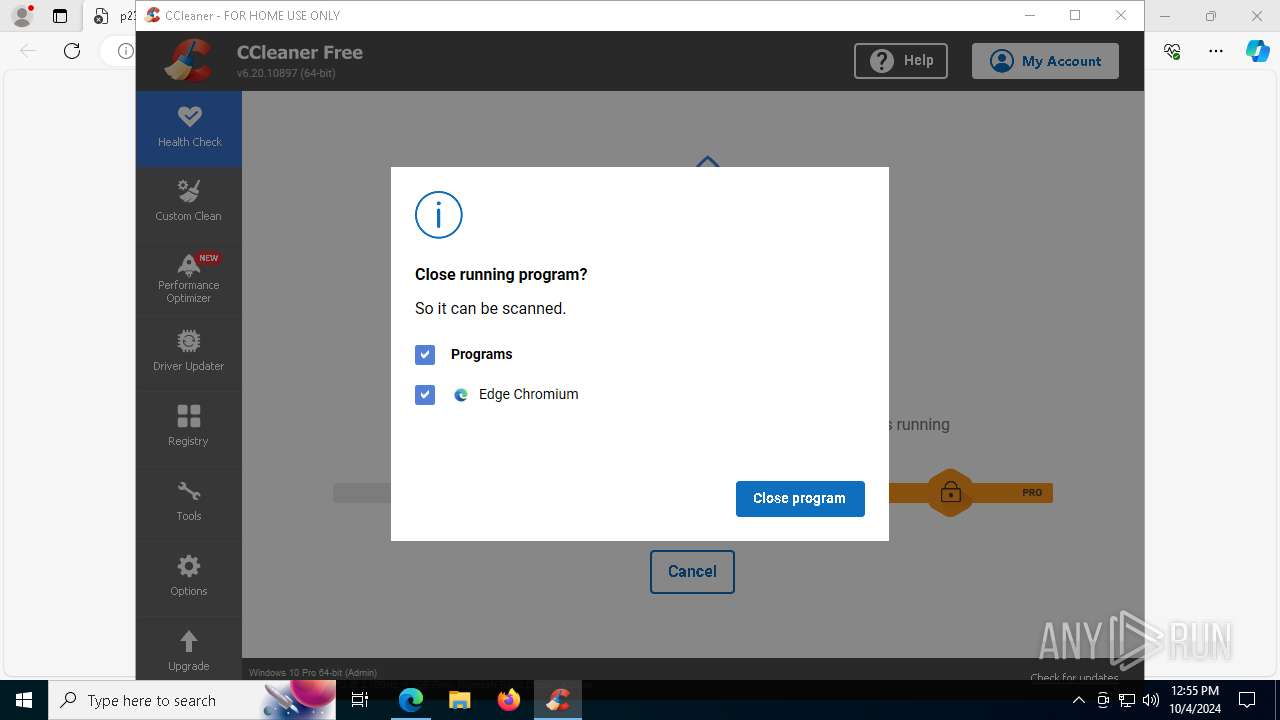Open Tools section
1280x720 pixels.
pos(189,501)
